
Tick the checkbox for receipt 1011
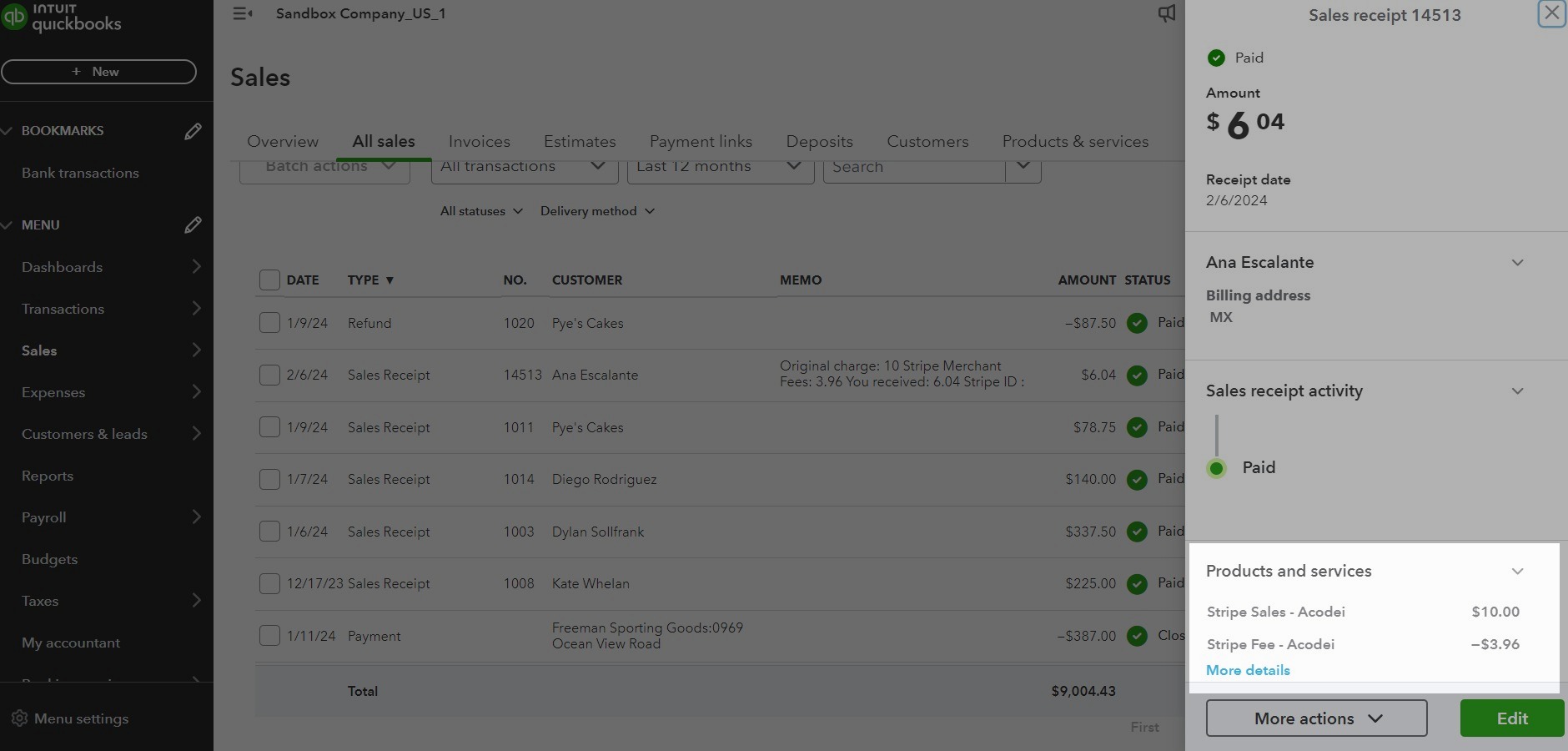click(x=269, y=427)
